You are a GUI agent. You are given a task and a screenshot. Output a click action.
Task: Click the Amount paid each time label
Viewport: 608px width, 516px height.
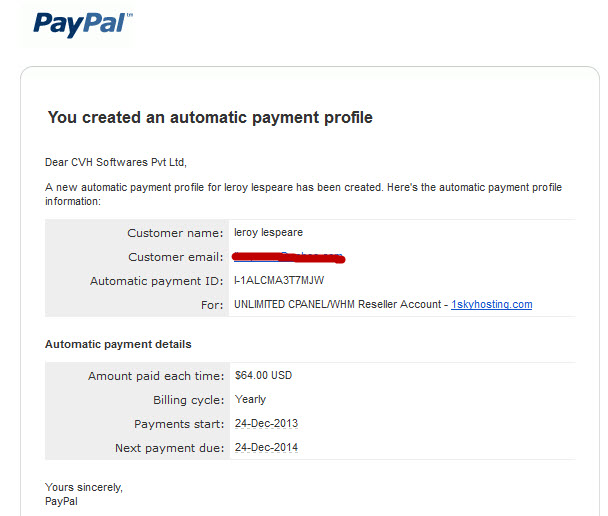click(156, 376)
